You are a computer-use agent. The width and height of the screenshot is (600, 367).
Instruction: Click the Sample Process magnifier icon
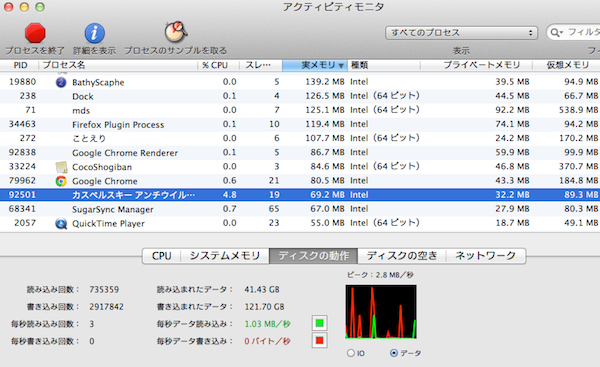point(176,32)
